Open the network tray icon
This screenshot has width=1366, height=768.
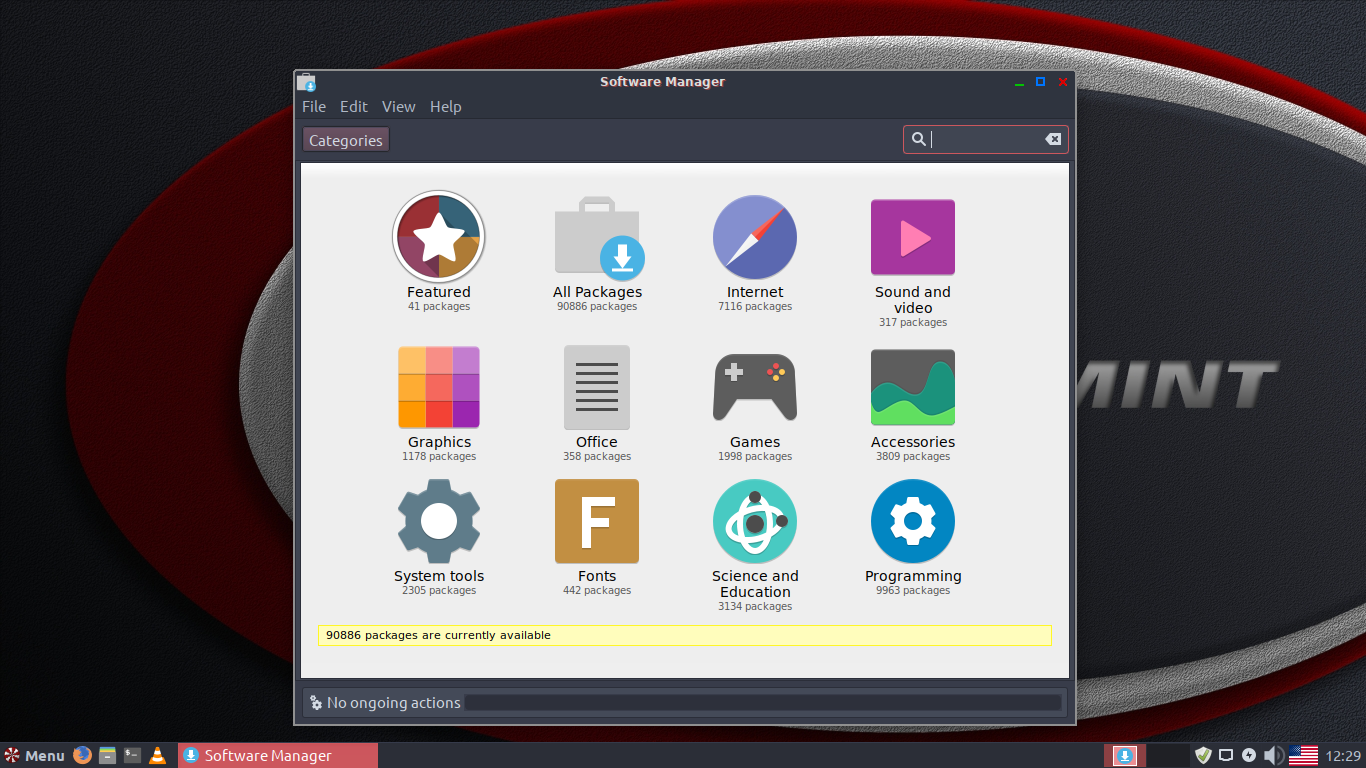click(x=1226, y=755)
